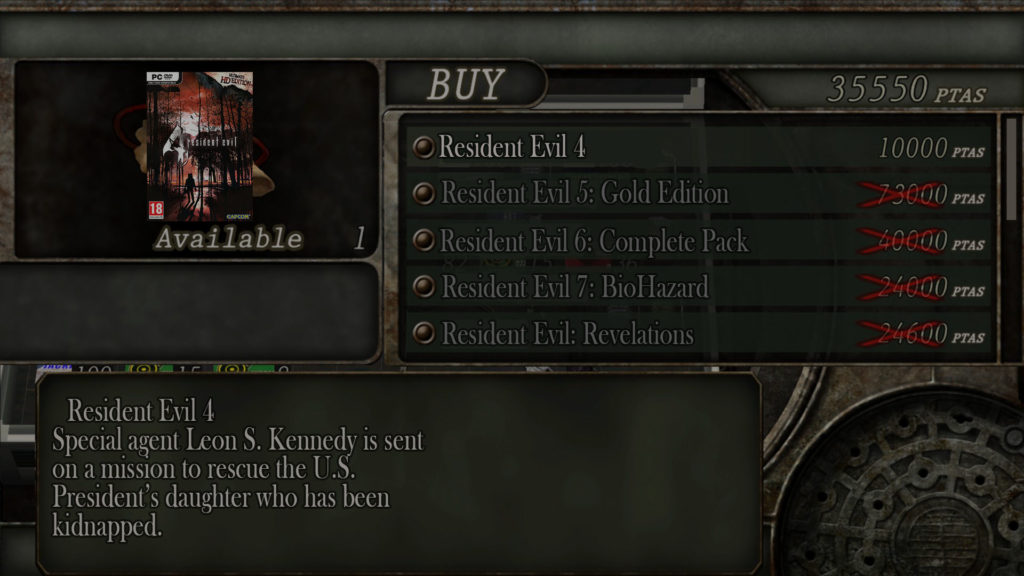This screenshot has width=1024, height=576.
Task: Open the BUY tab
Action: (466, 84)
